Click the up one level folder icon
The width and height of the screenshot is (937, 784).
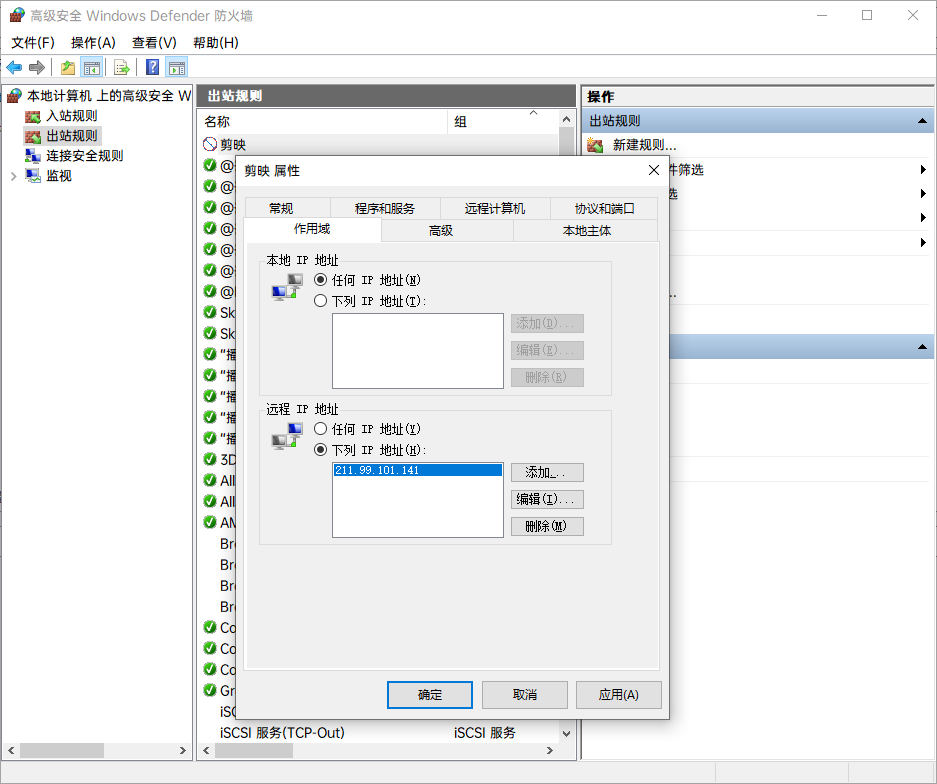(67, 67)
